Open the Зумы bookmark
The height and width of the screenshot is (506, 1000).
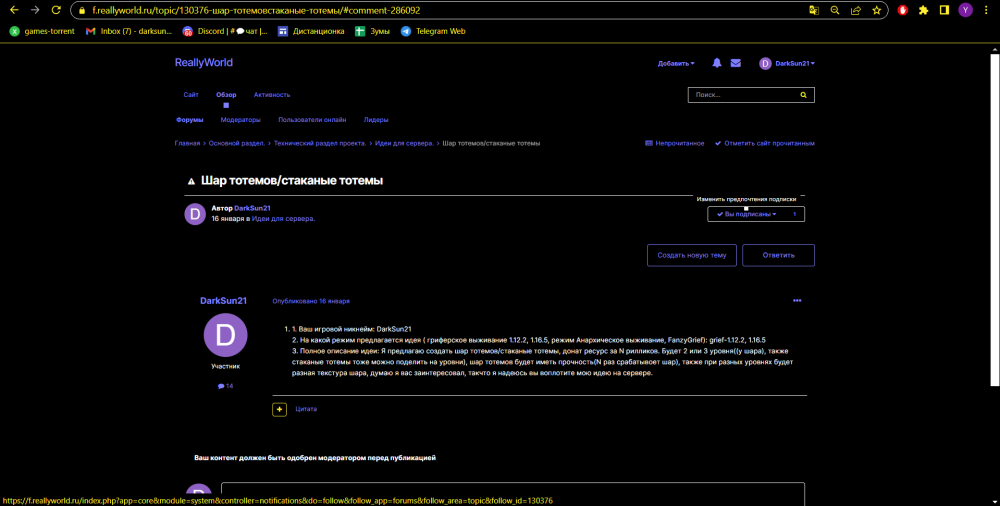tap(372, 31)
